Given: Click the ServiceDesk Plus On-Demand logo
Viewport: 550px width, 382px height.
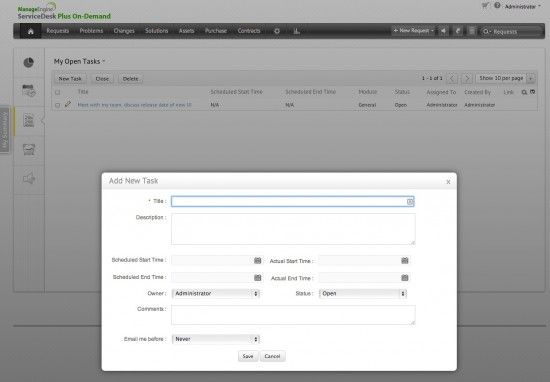Looking at the screenshot, I should (x=64, y=12).
